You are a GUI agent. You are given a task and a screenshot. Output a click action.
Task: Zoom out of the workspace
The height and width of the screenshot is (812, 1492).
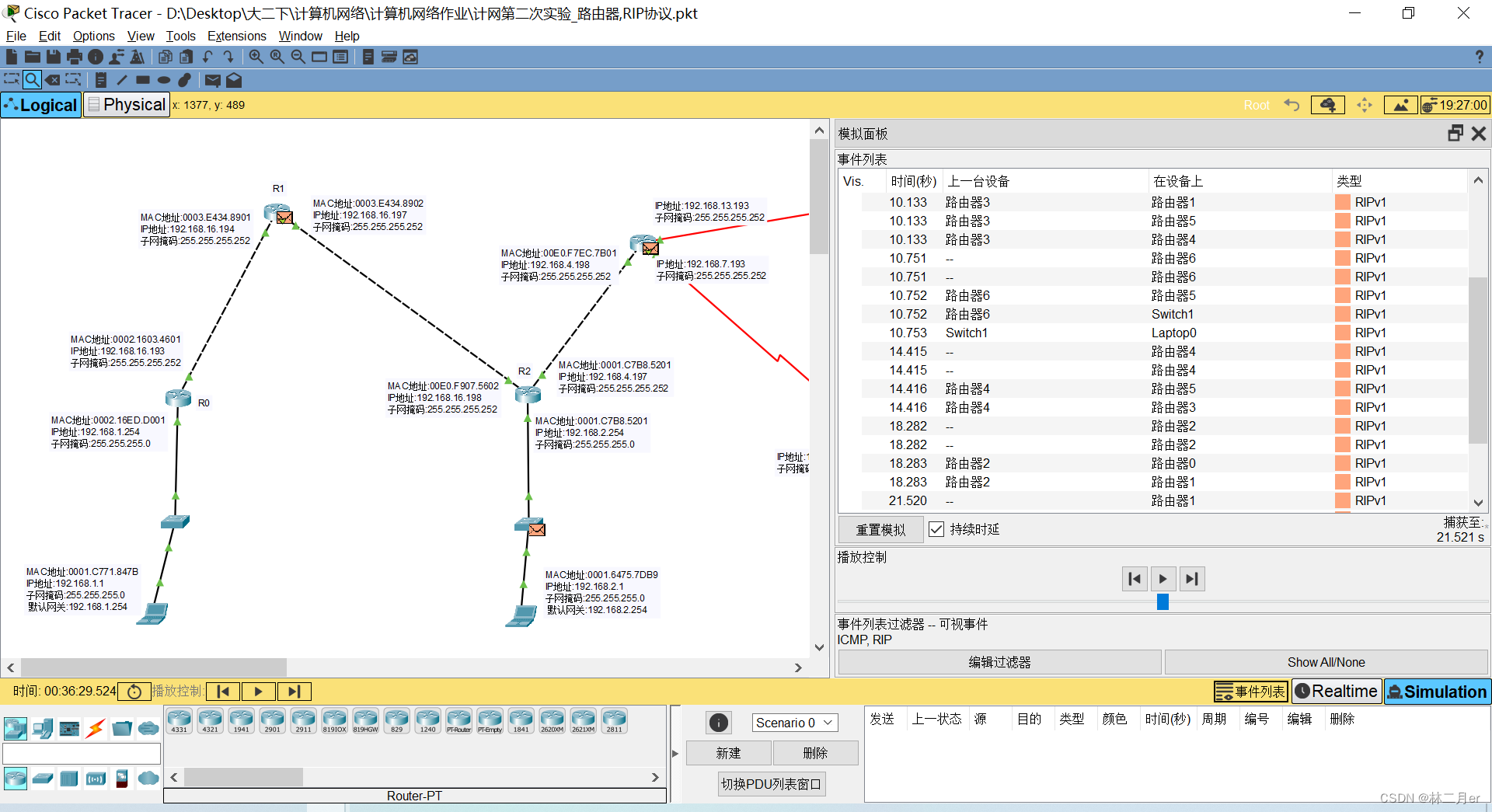[298, 57]
